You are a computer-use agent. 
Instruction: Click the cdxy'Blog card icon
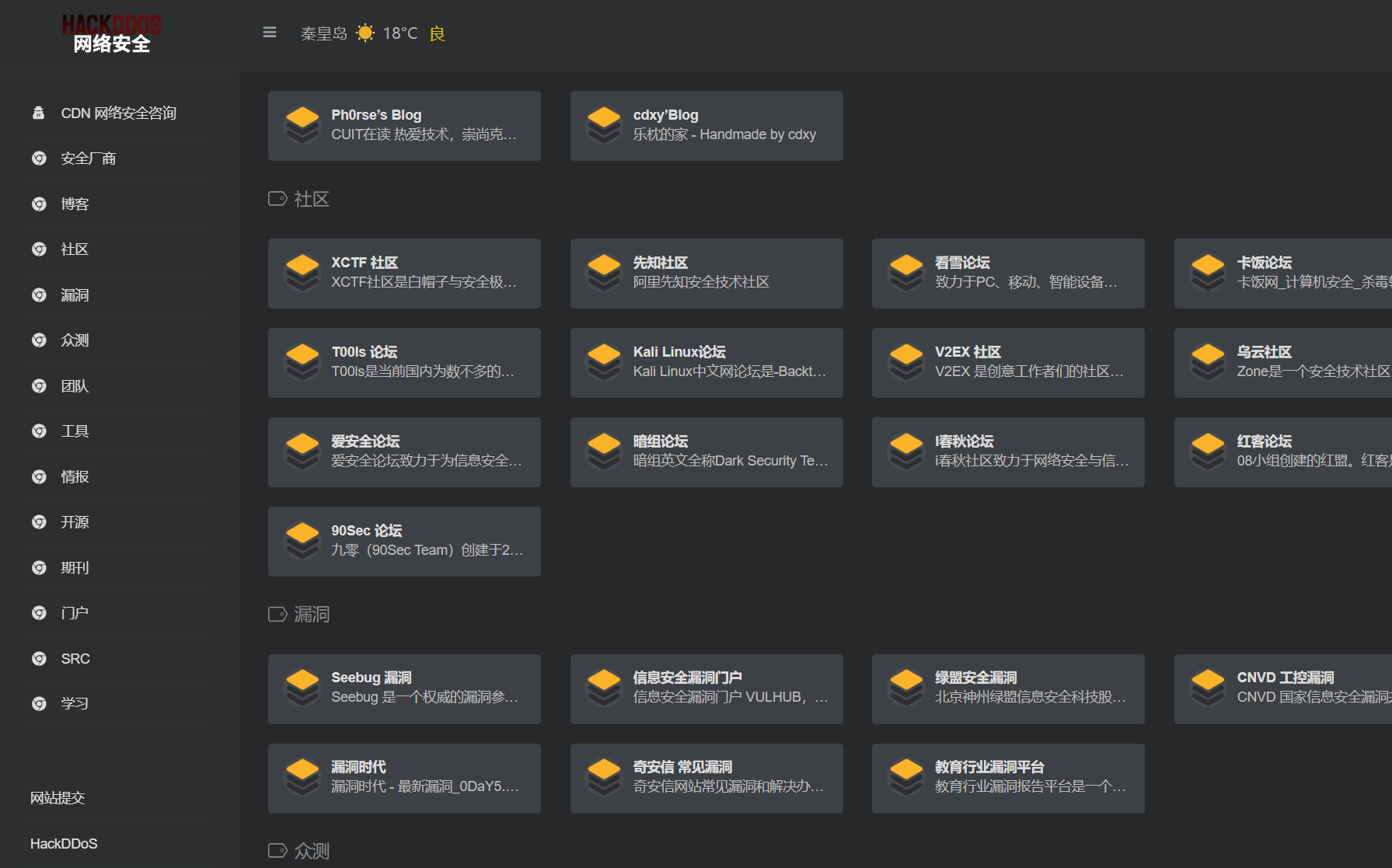pyautogui.click(x=604, y=126)
